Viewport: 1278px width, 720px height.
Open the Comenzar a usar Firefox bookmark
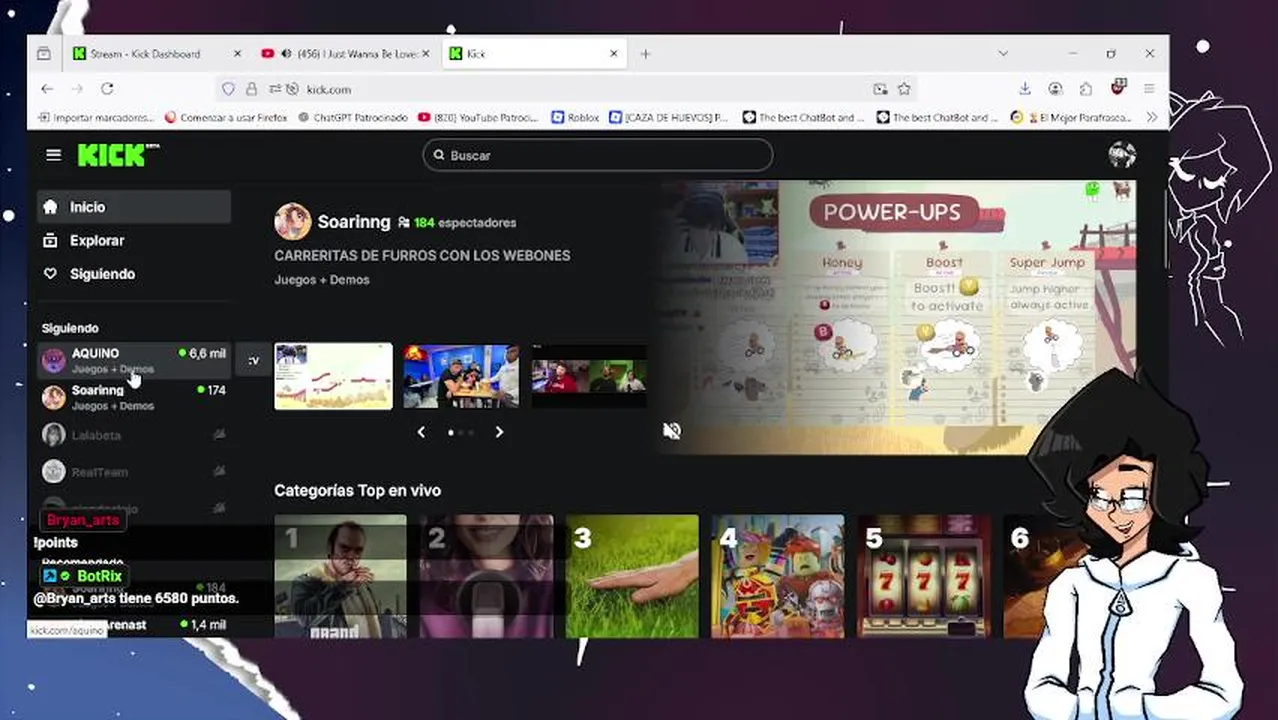226,117
